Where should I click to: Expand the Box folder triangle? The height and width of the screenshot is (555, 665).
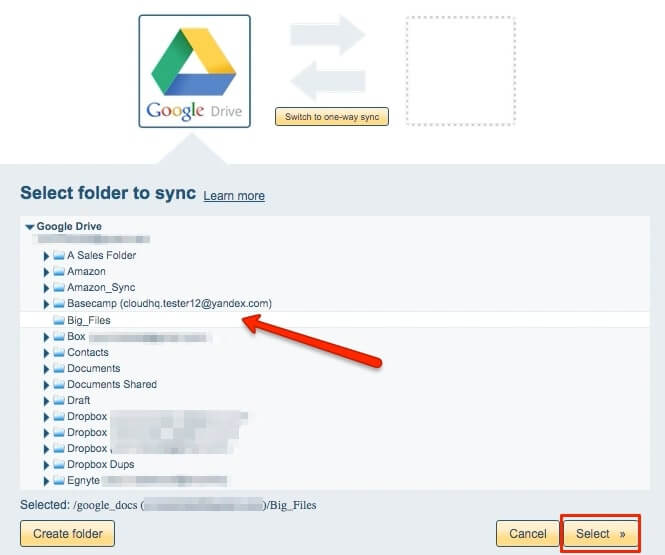coord(46,337)
